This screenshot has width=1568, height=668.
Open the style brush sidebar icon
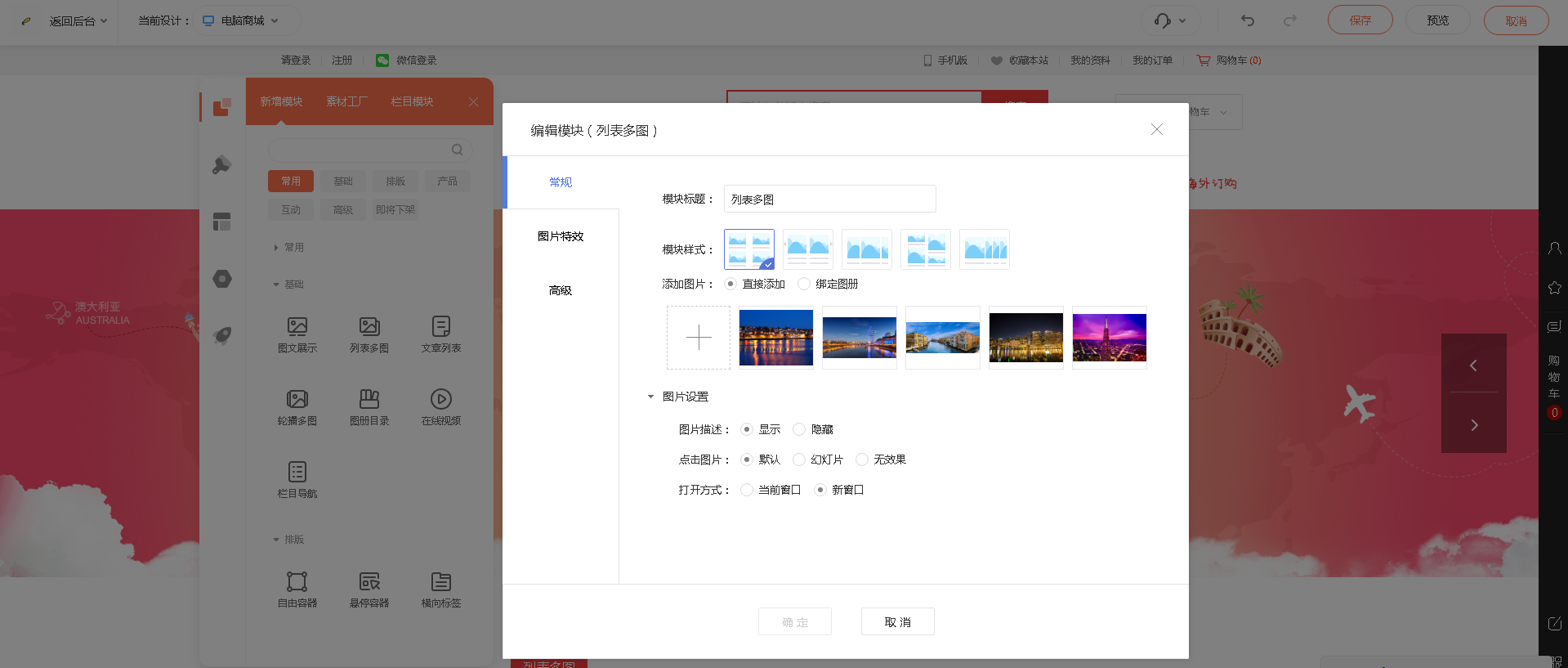(222, 164)
